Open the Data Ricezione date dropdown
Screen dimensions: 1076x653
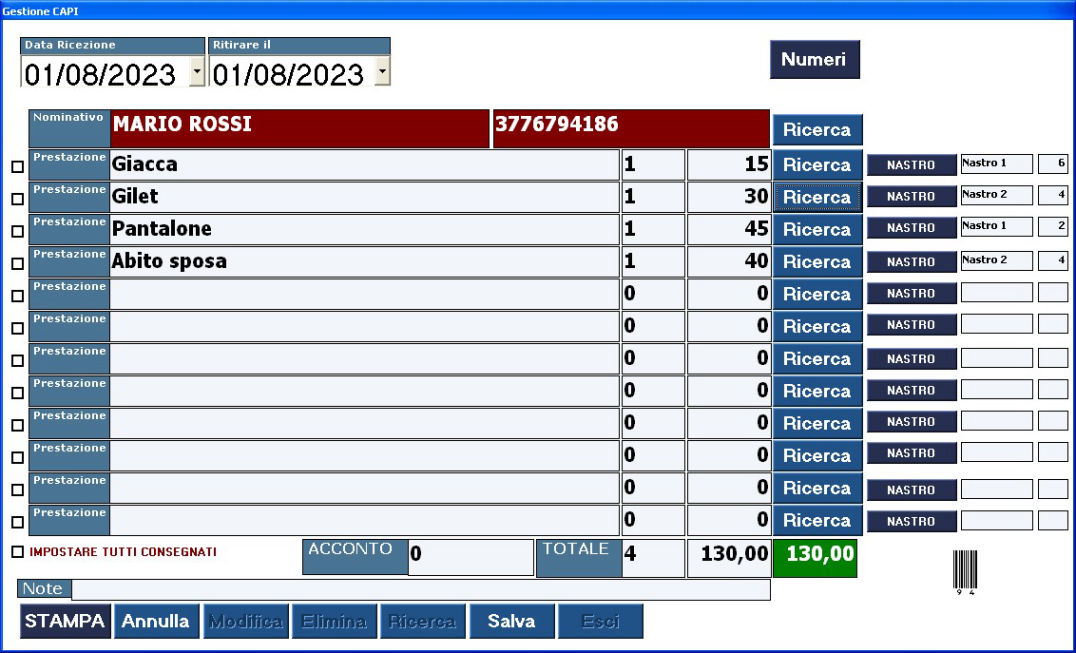pos(196,72)
